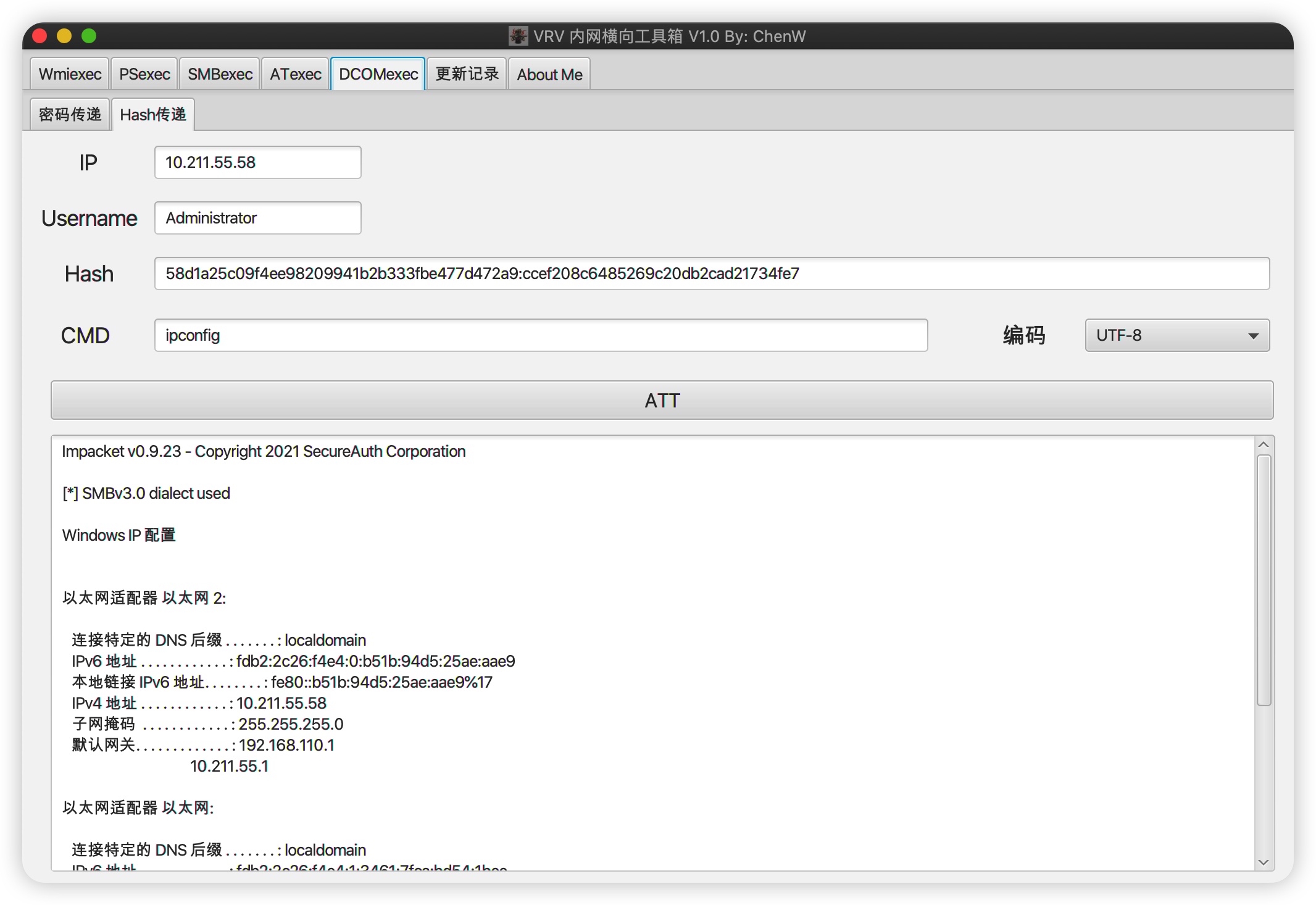
Task: Click the app icon in title bar
Action: [518, 36]
